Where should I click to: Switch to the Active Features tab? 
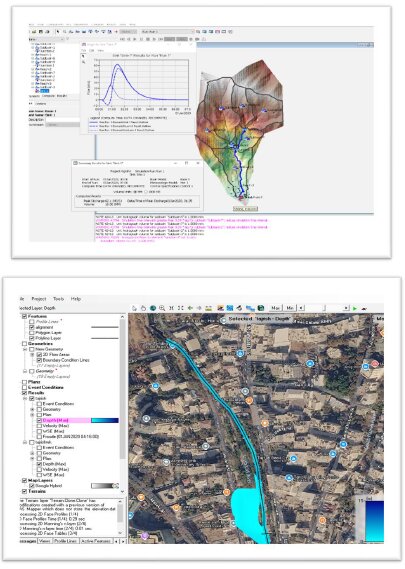click(x=95, y=541)
